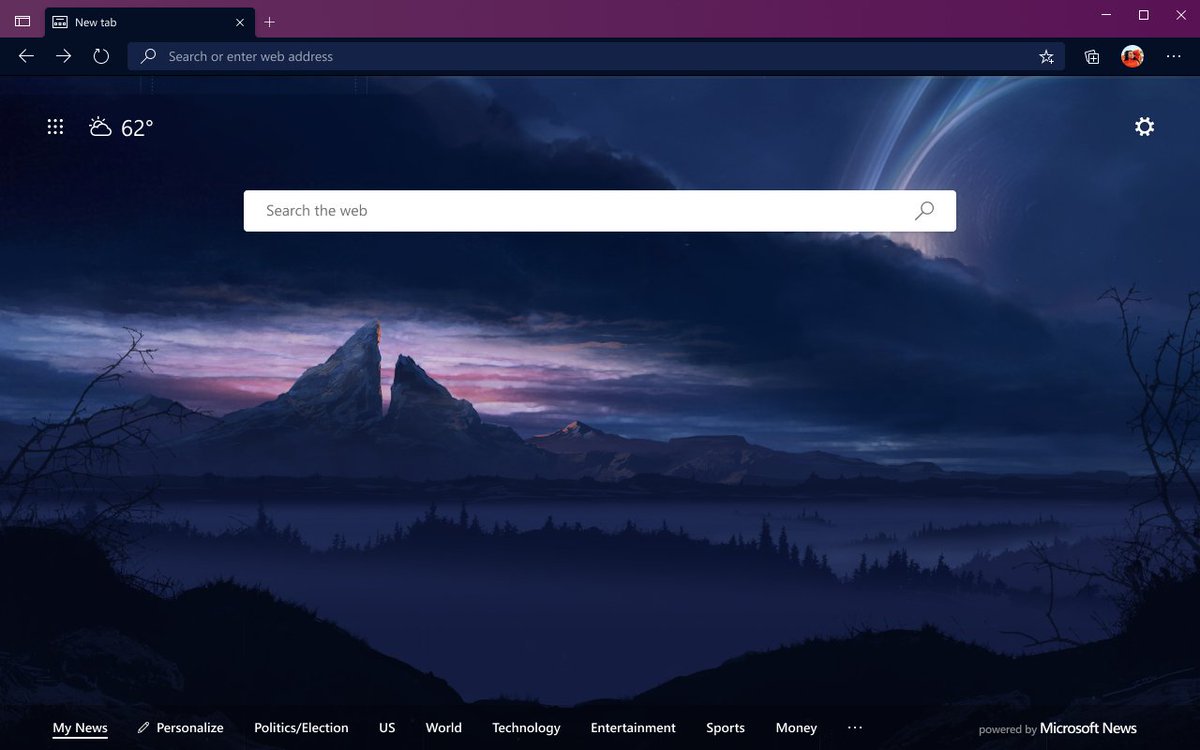Open the tab actions menu icon
Viewport: 1200px width, 750px height.
tap(22, 21)
